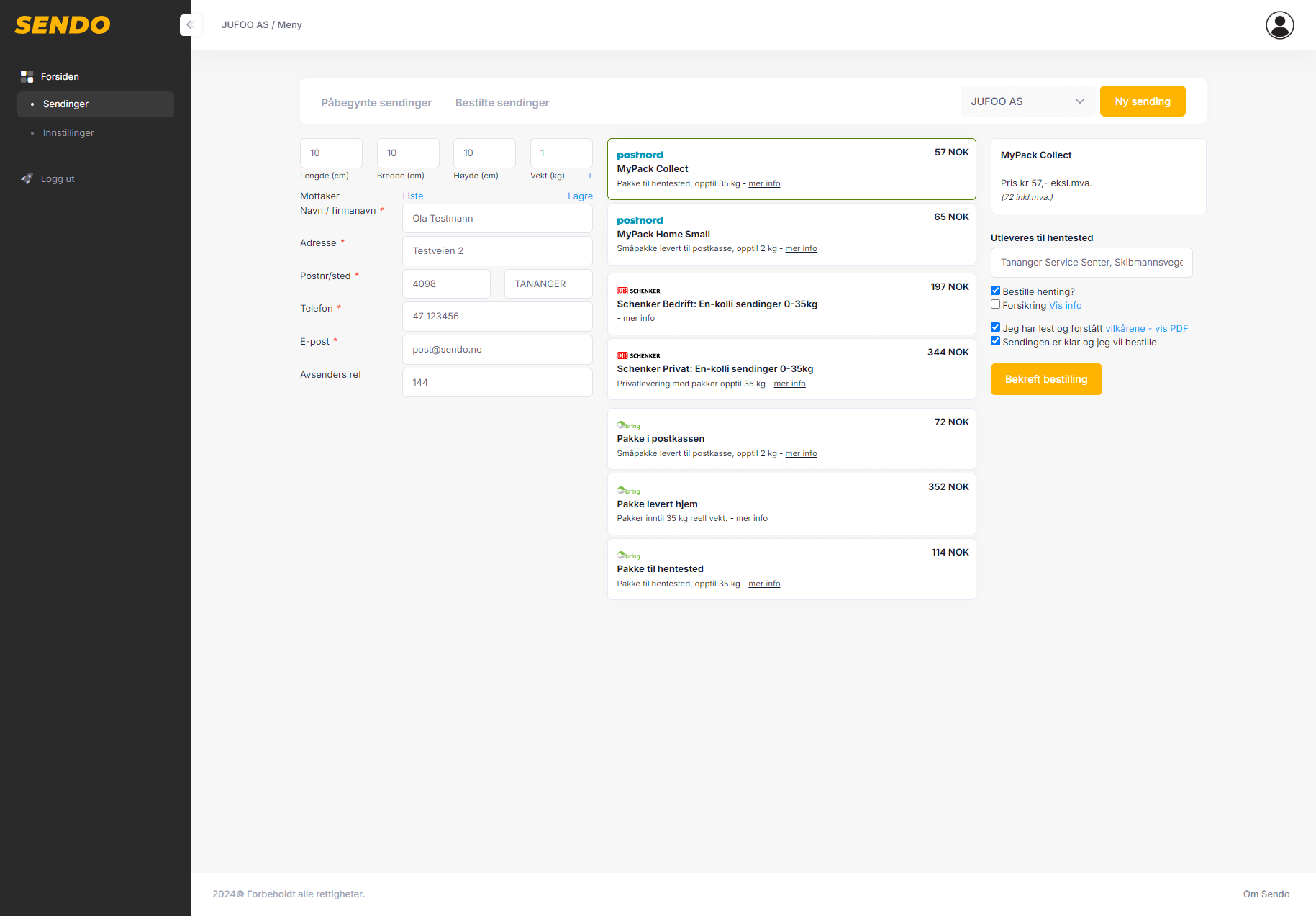This screenshot has height=916, width=1316.
Task: Click the postal code field showing 4098
Action: pos(446,284)
